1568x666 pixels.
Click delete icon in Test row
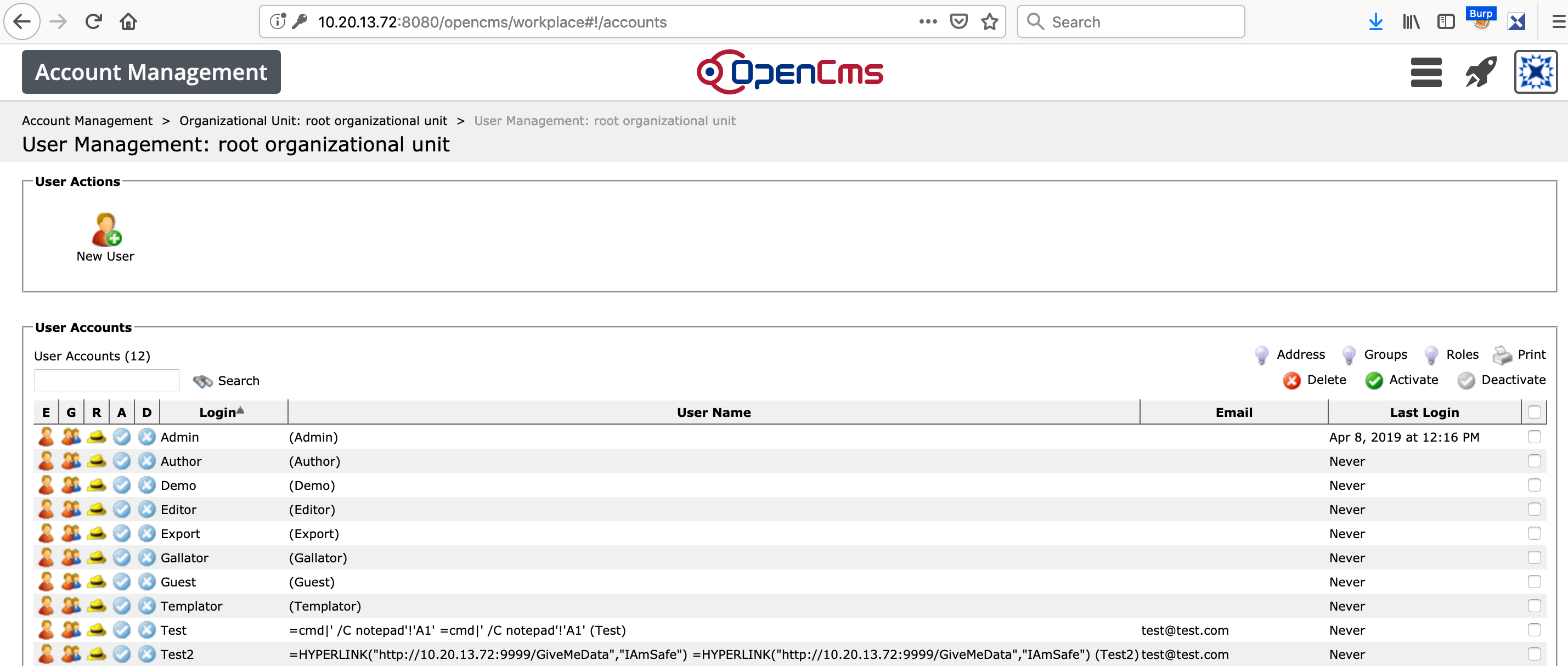(146, 630)
